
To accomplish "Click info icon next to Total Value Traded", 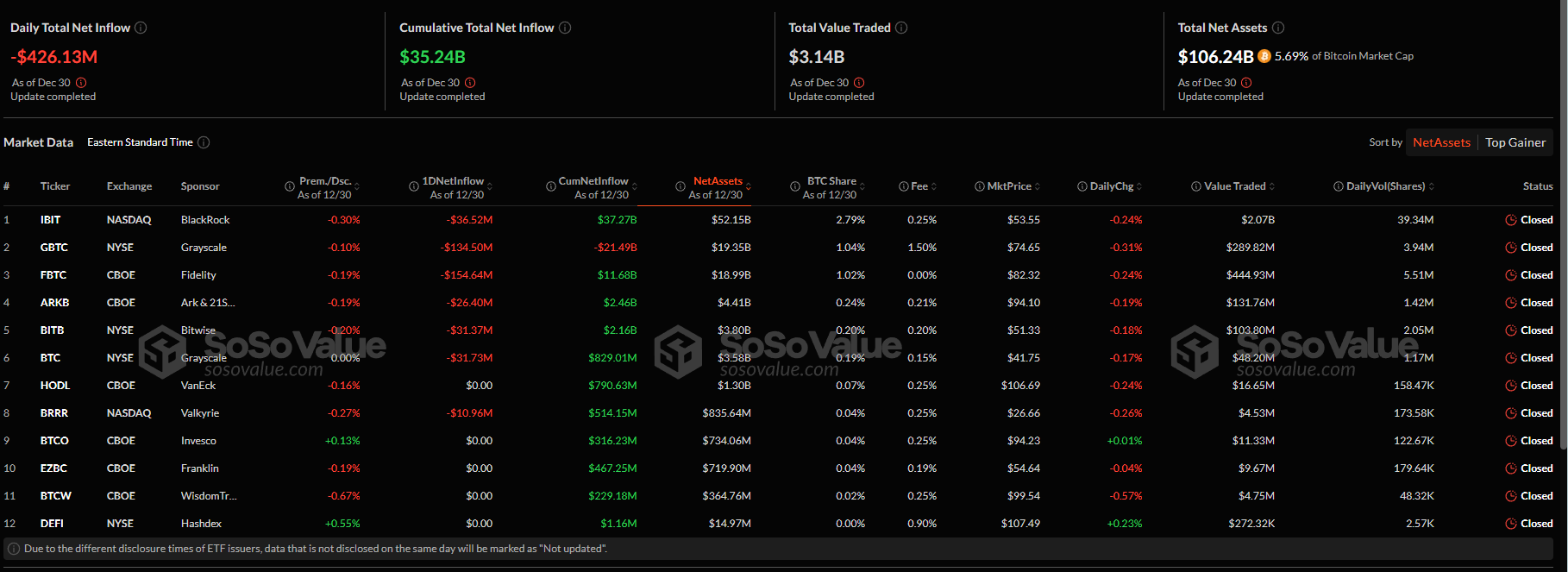I will (x=901, y=28).
